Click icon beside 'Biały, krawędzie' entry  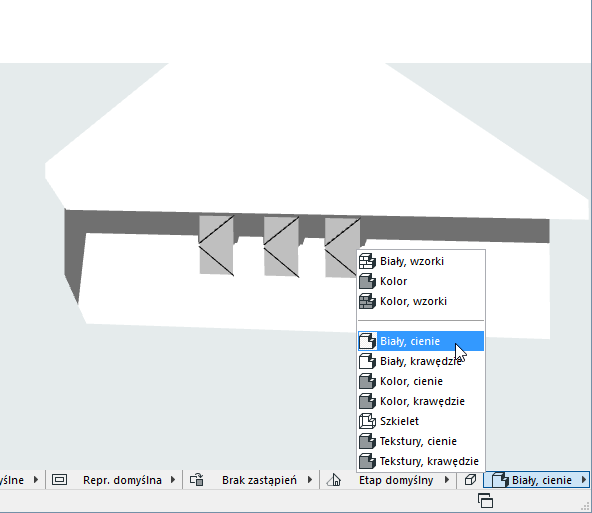pyautogui.click(x=367, y=361)
